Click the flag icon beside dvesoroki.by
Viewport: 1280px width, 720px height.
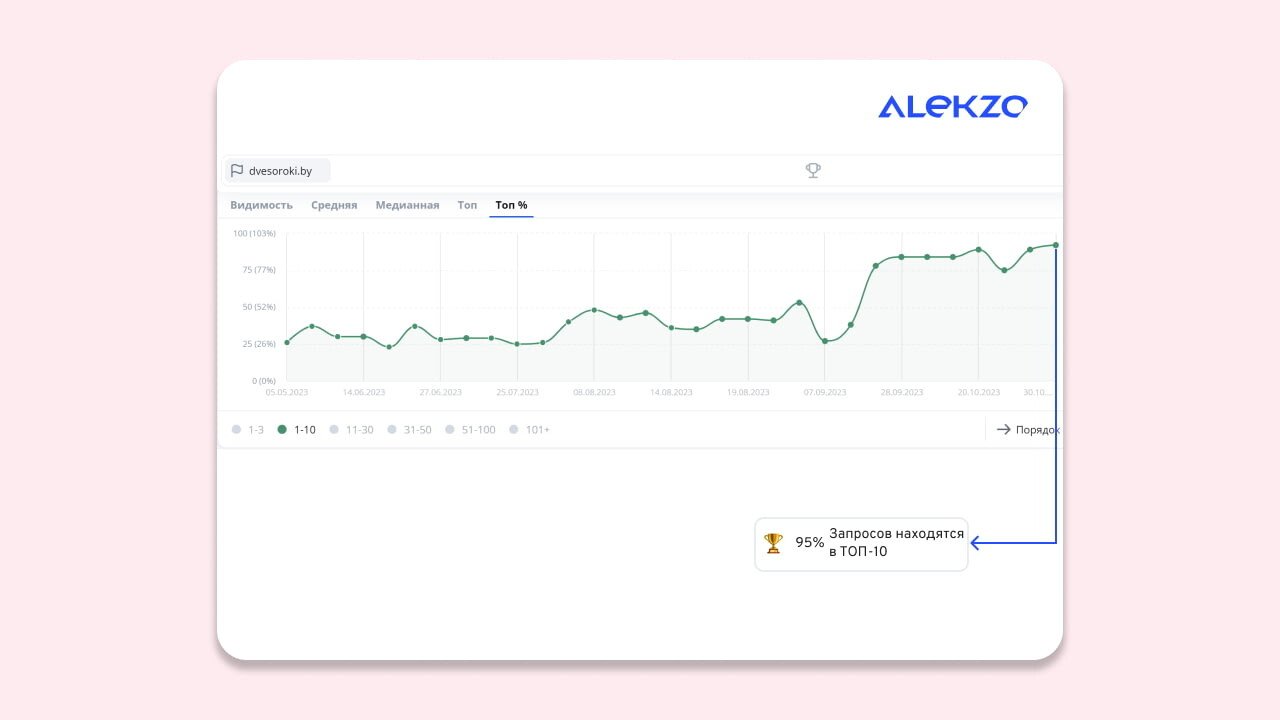click(x=237, y=171)
